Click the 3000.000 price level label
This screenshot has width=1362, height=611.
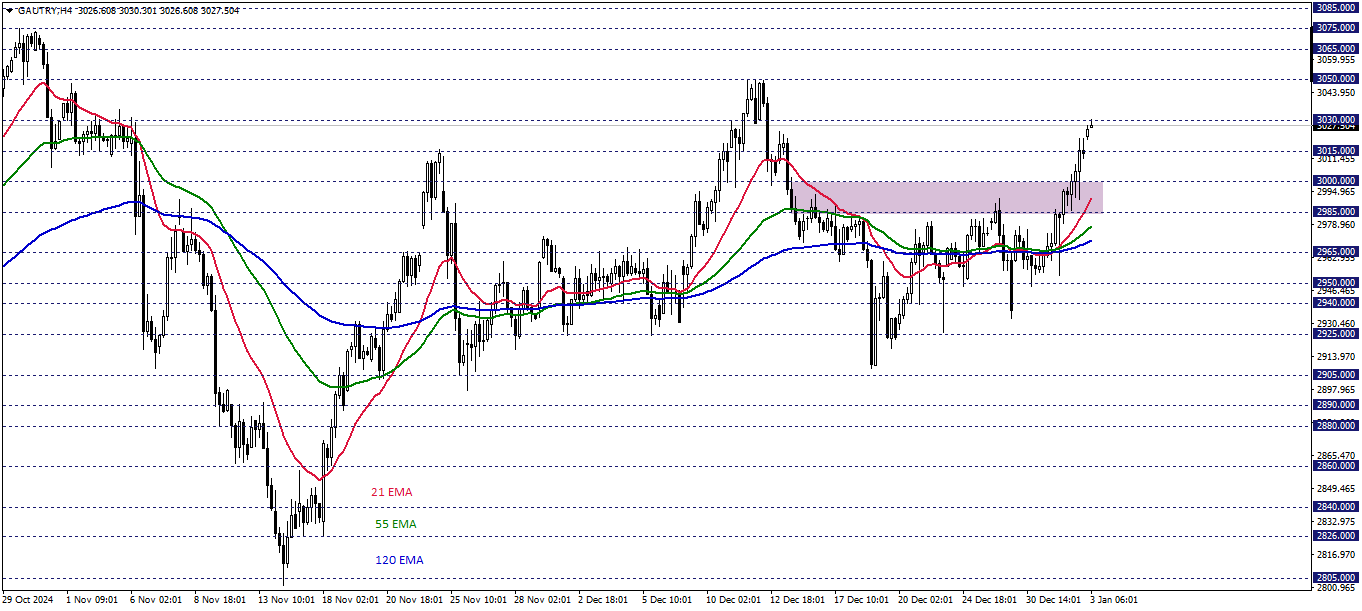[1335, 181]
